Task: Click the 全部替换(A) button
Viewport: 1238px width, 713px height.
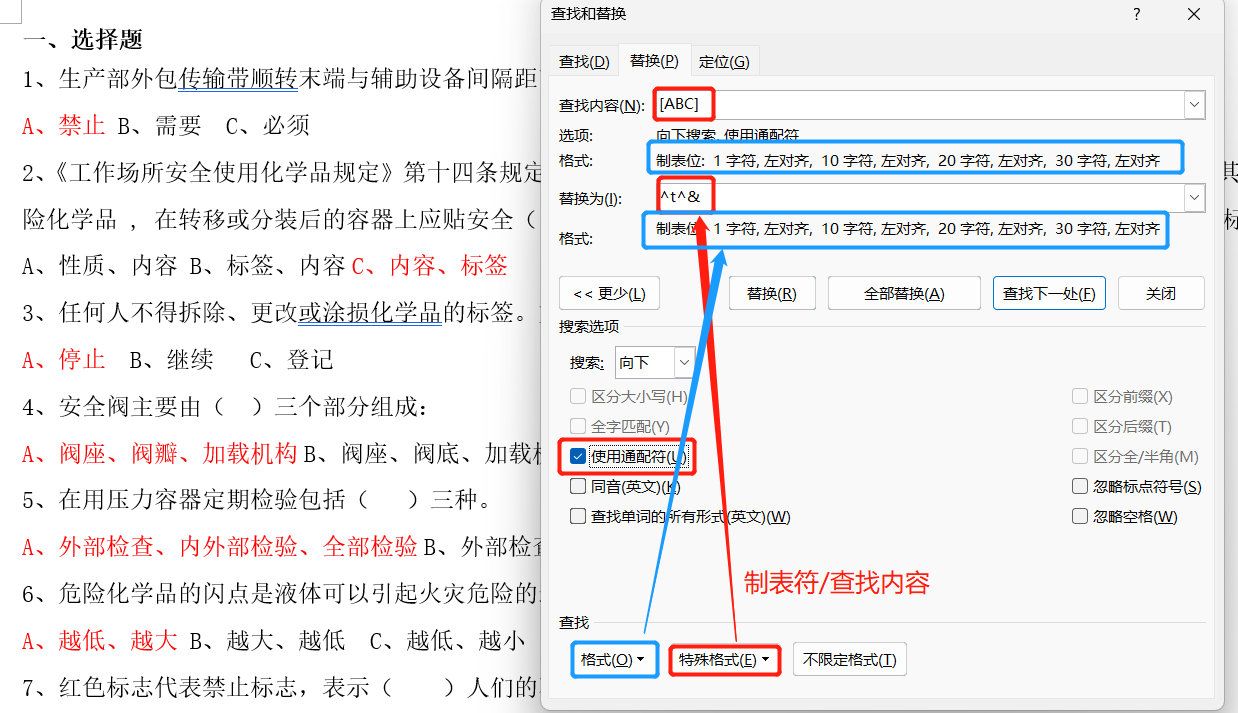Action: pos(904,294)
